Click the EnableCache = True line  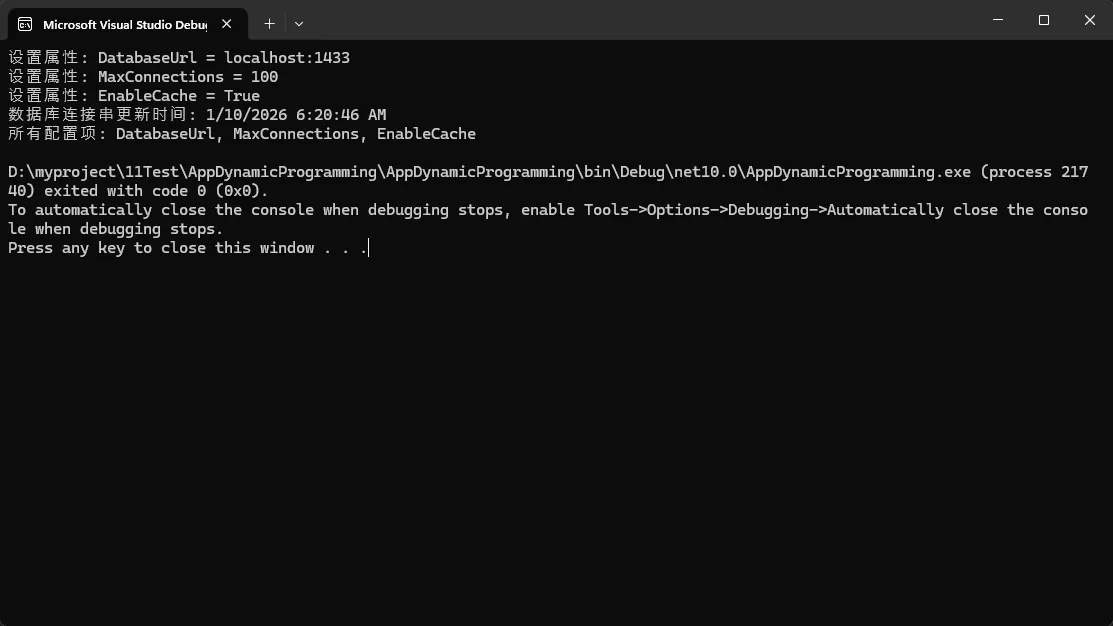pos(178,96)
